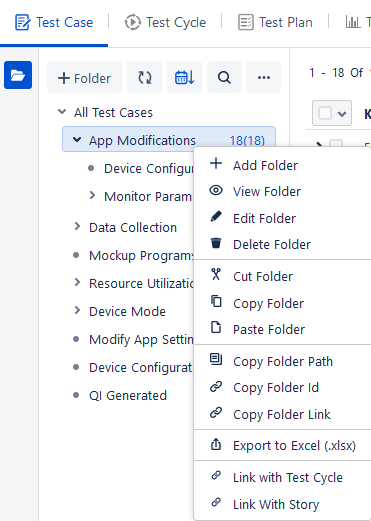Viewport: 371px width, 521px height.
Task: Click the 18(18) count on App Modifications
Action: point(247,141)
